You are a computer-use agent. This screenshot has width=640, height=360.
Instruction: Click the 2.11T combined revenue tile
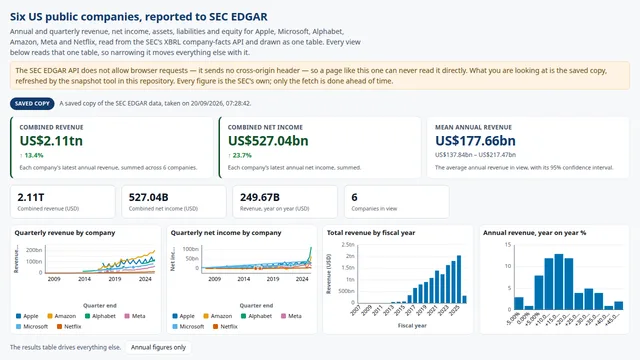point(63,202)
